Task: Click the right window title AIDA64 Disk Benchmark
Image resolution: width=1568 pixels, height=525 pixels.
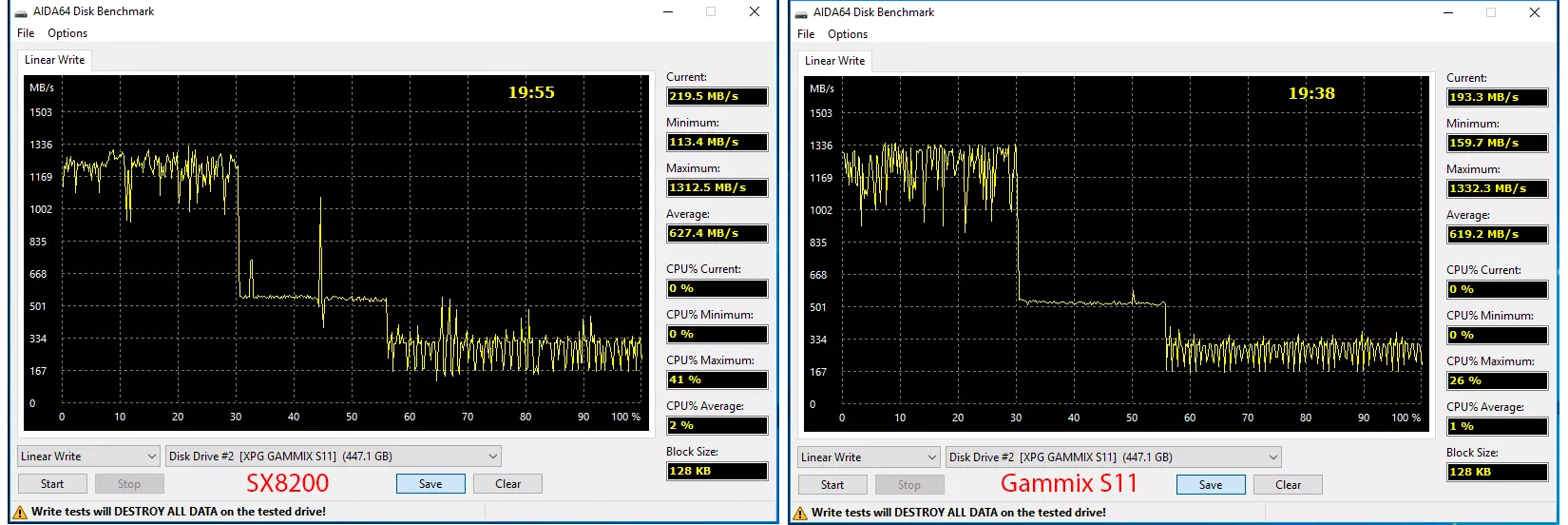Action: point(873,12)
